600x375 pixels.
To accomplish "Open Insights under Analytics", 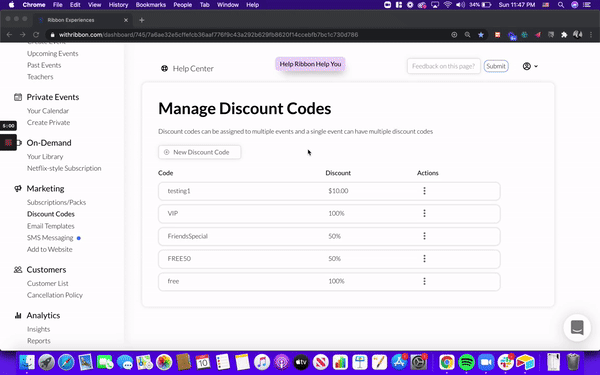I will coord(38,329).
